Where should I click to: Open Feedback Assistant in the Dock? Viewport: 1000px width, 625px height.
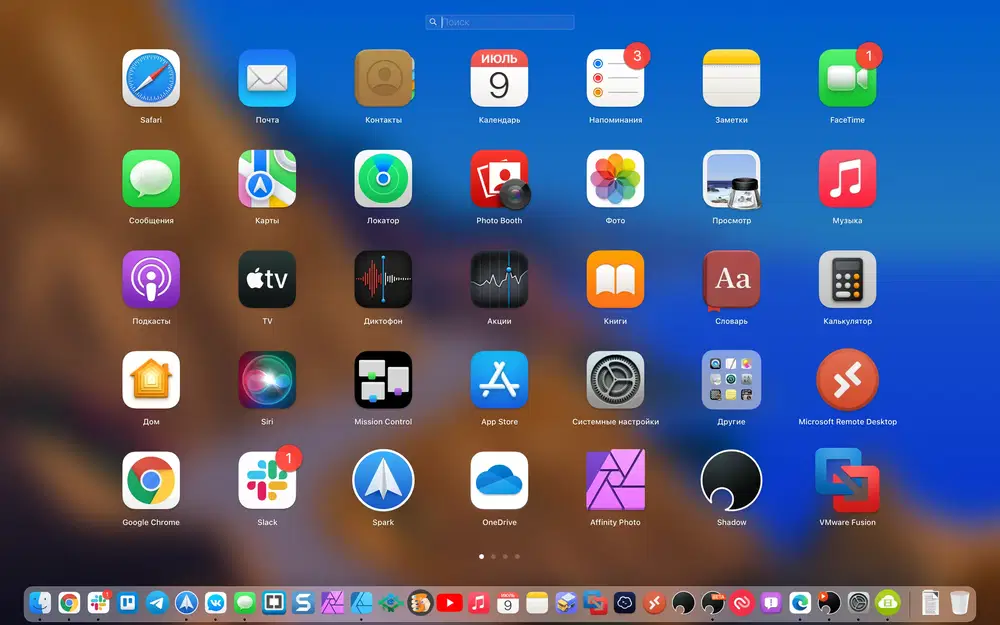tap(771, 603)
